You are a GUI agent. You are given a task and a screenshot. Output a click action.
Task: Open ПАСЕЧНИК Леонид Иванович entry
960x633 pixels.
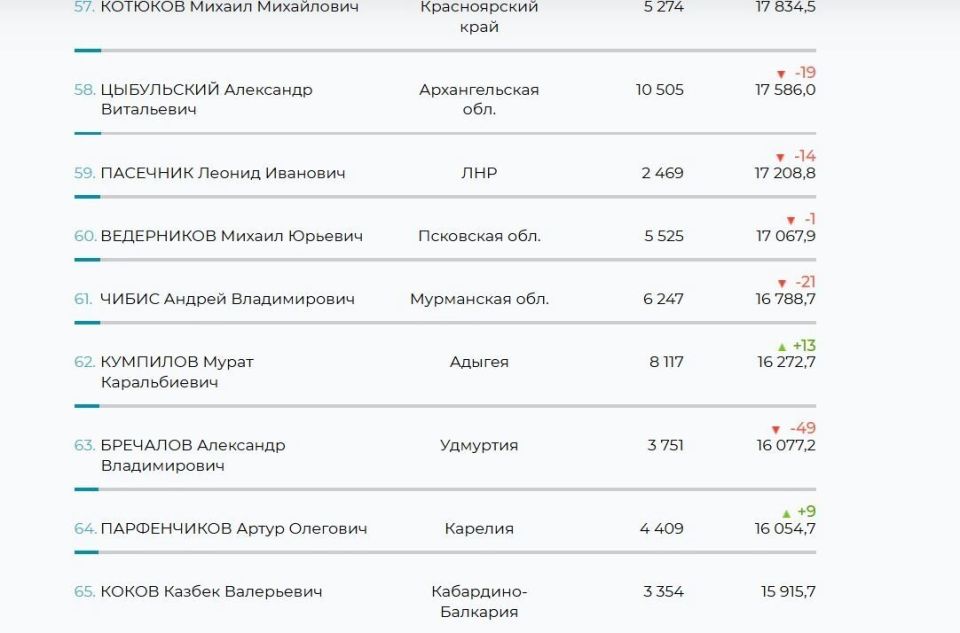coord(222,173)
